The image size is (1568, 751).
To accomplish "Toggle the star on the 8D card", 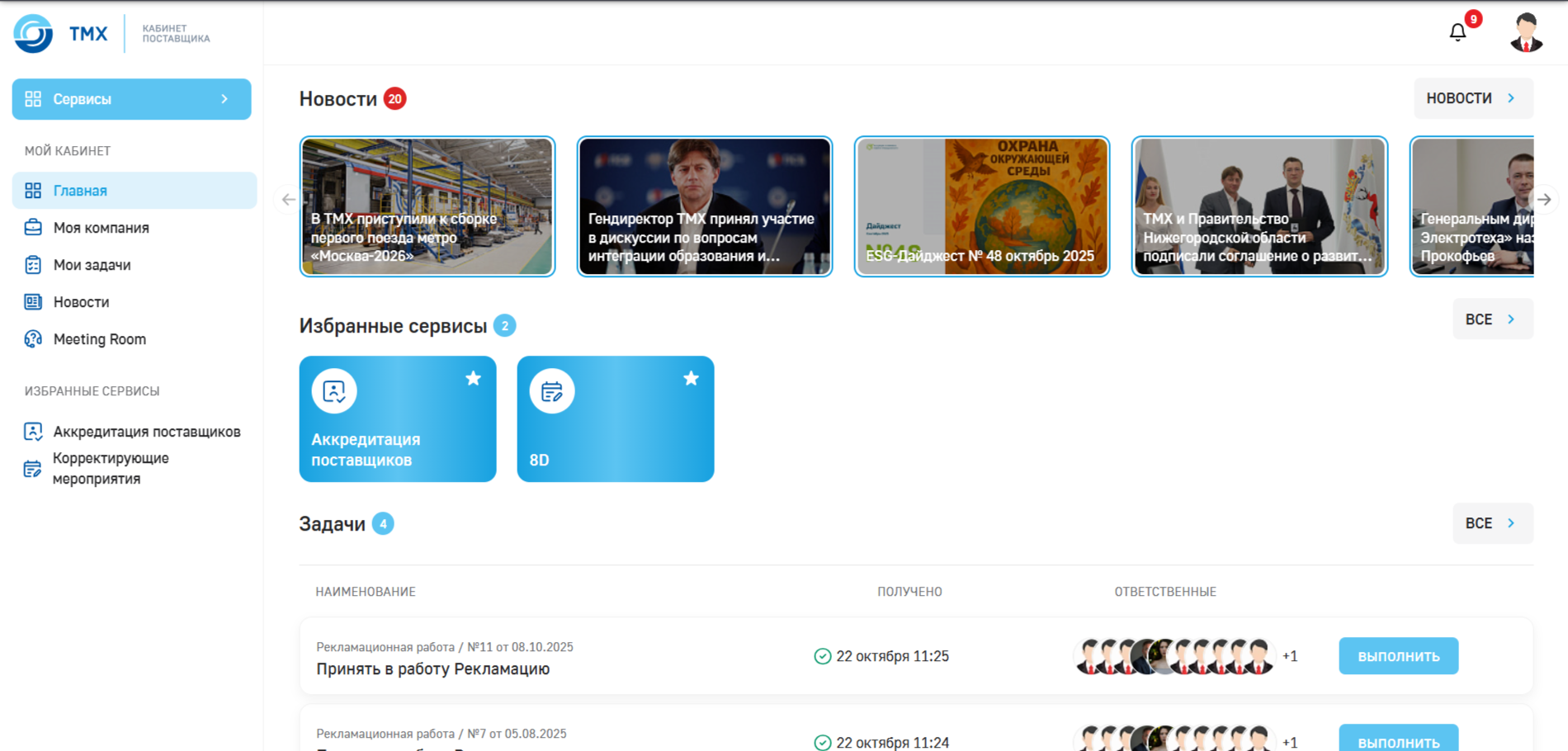I will tap(691, 379).
